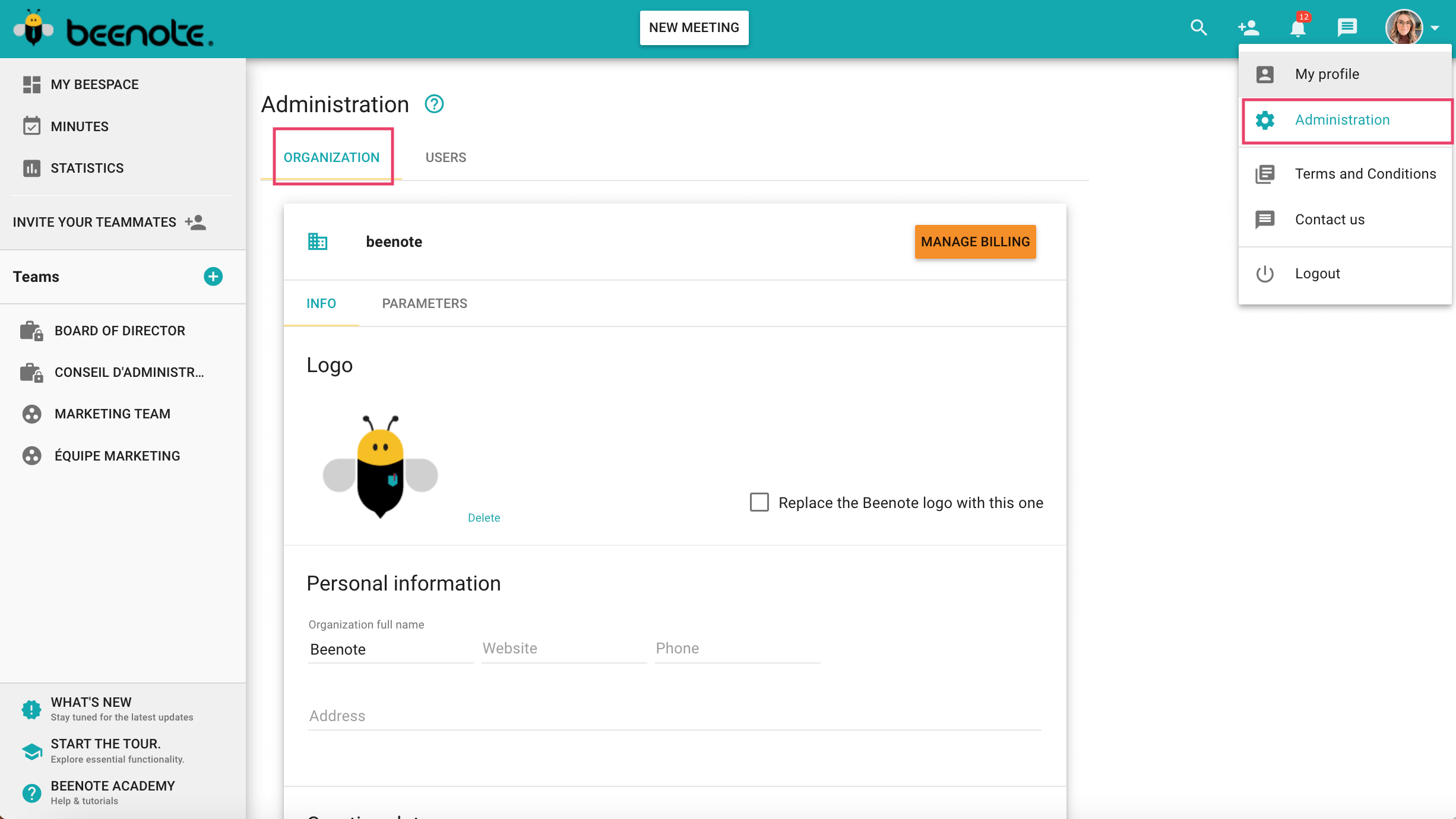Click the Logout power icon

1265,274
